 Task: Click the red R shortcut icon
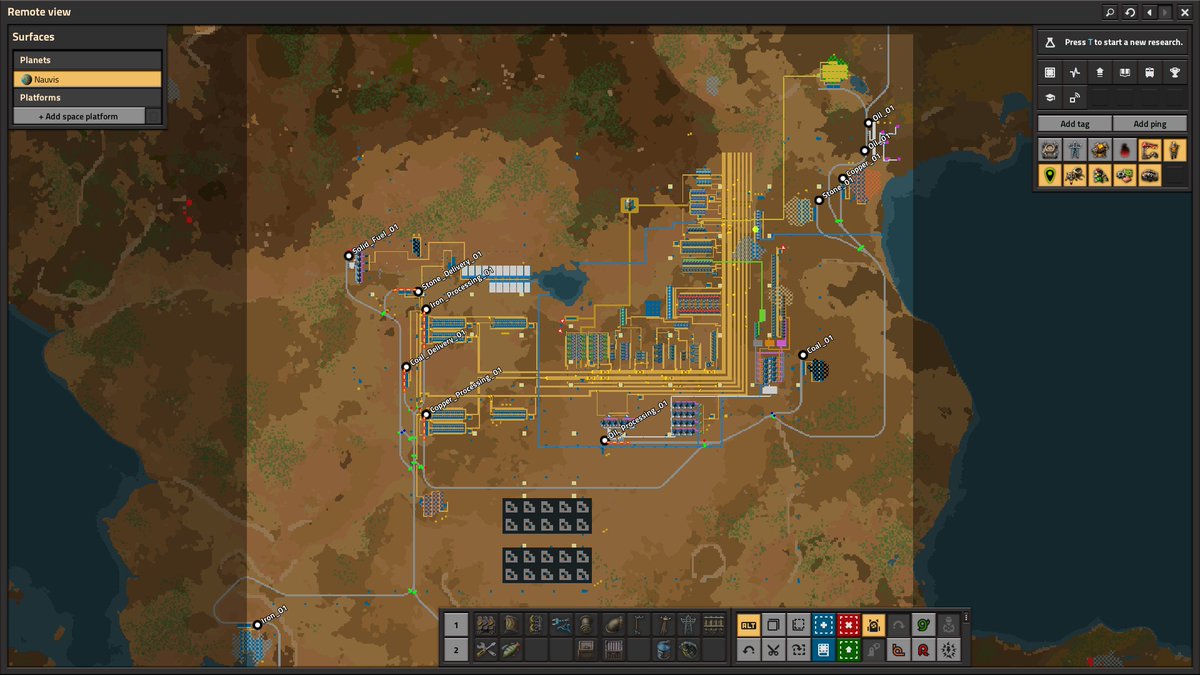(x=924, y=650)
